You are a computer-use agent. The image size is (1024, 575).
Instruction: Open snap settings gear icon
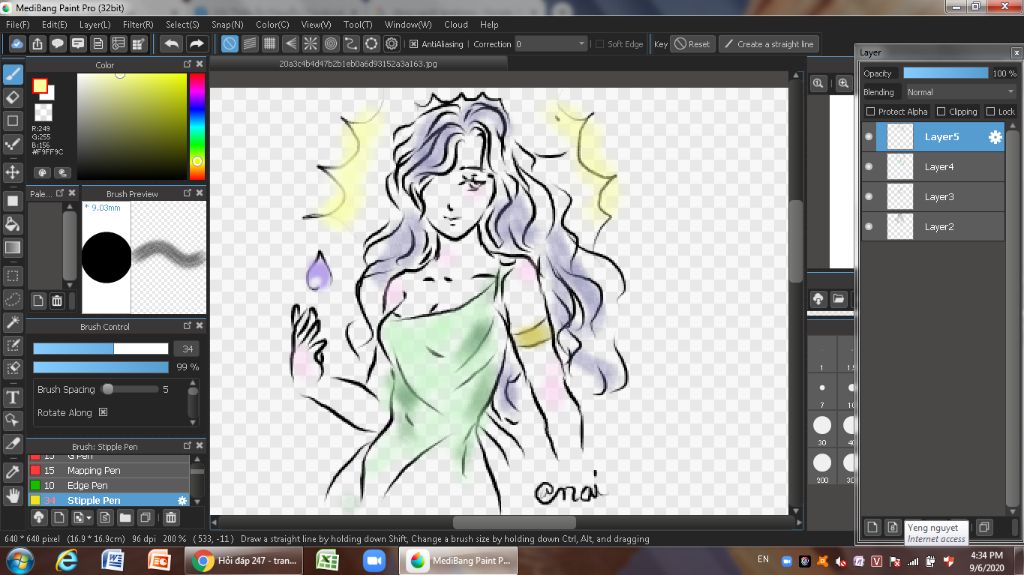coord(391,44)
